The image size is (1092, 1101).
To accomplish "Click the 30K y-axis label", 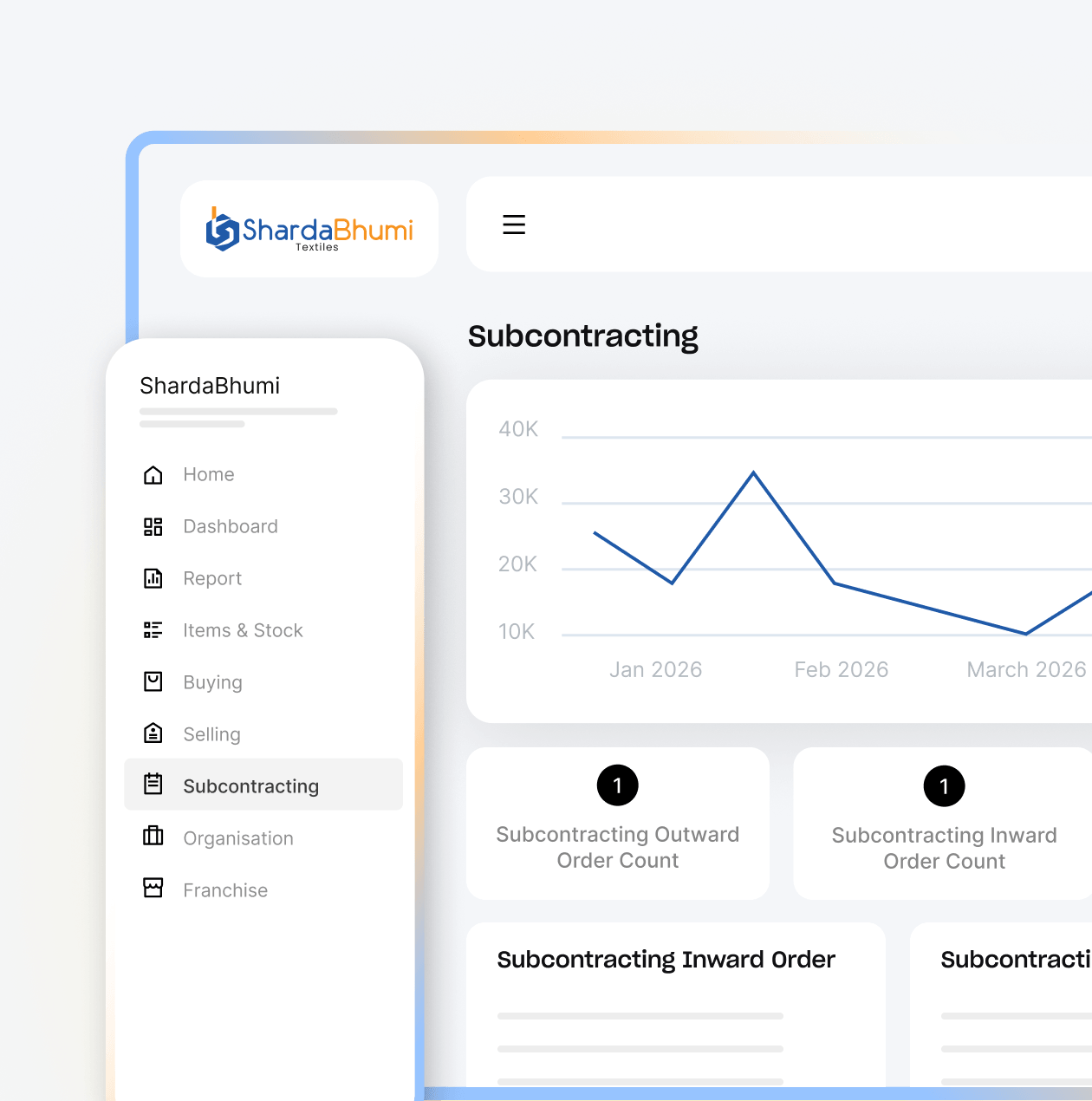I will pos(518,497).
